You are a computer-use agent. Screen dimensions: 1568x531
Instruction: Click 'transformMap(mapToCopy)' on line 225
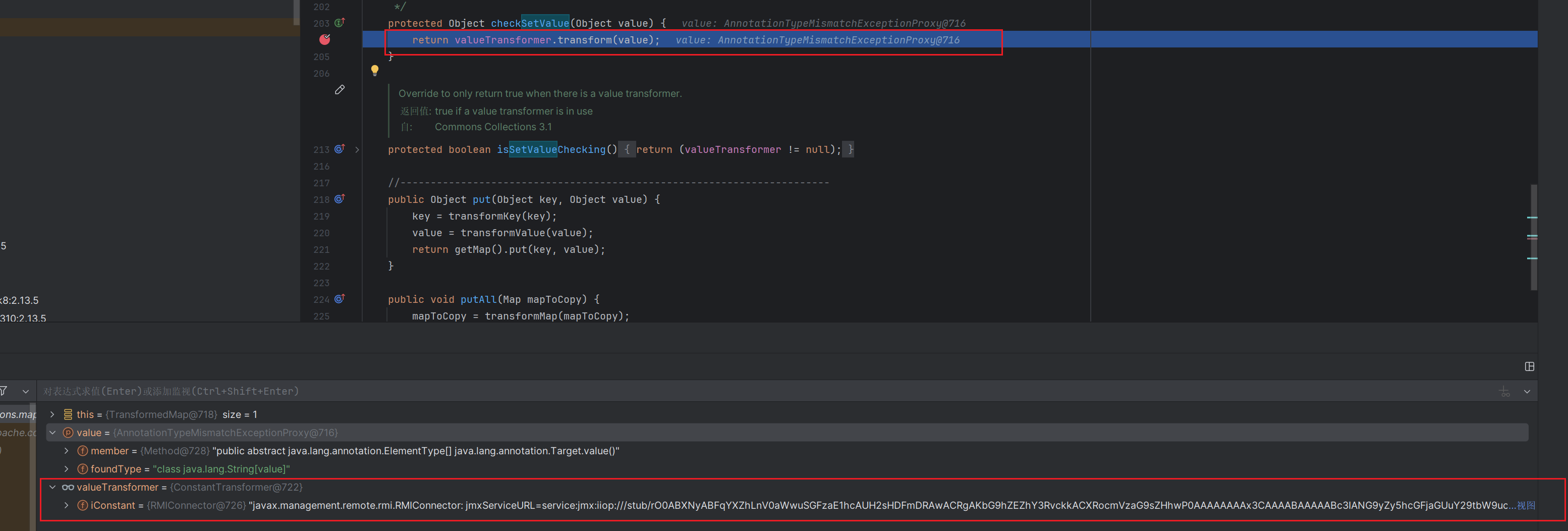tap(554, 316)
